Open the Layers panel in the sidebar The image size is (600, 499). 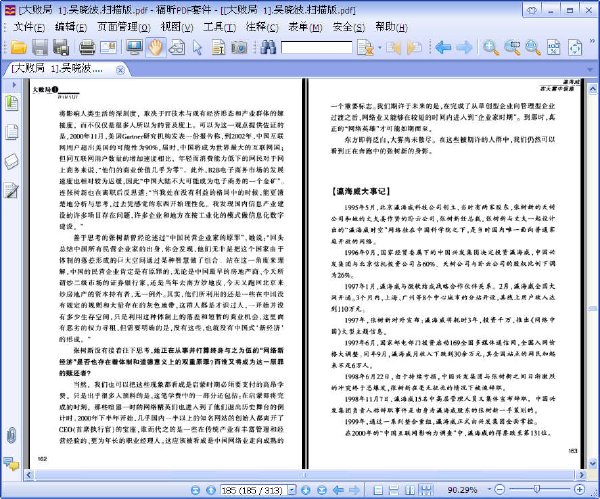click(x=11, y=161)
